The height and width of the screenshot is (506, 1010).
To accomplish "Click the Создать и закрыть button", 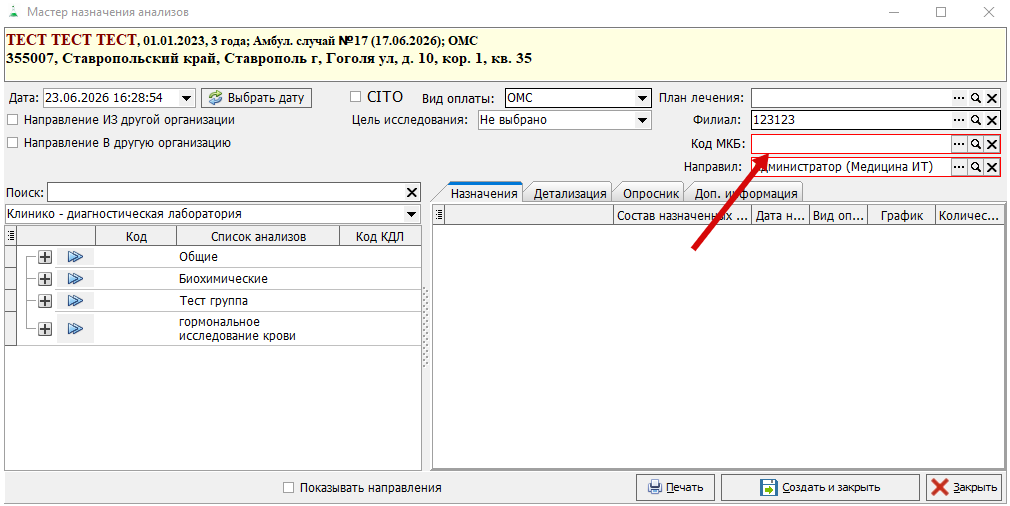I will 820,487.
